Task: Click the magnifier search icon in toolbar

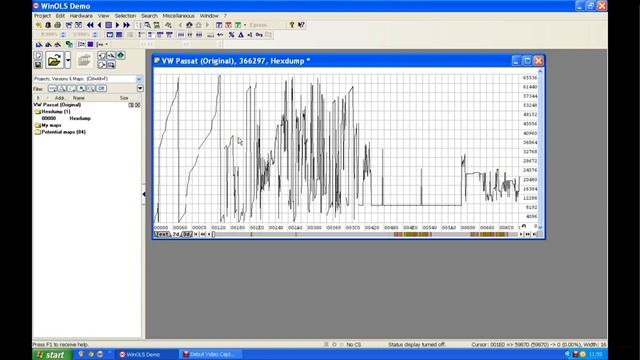Action: point(147,25)
